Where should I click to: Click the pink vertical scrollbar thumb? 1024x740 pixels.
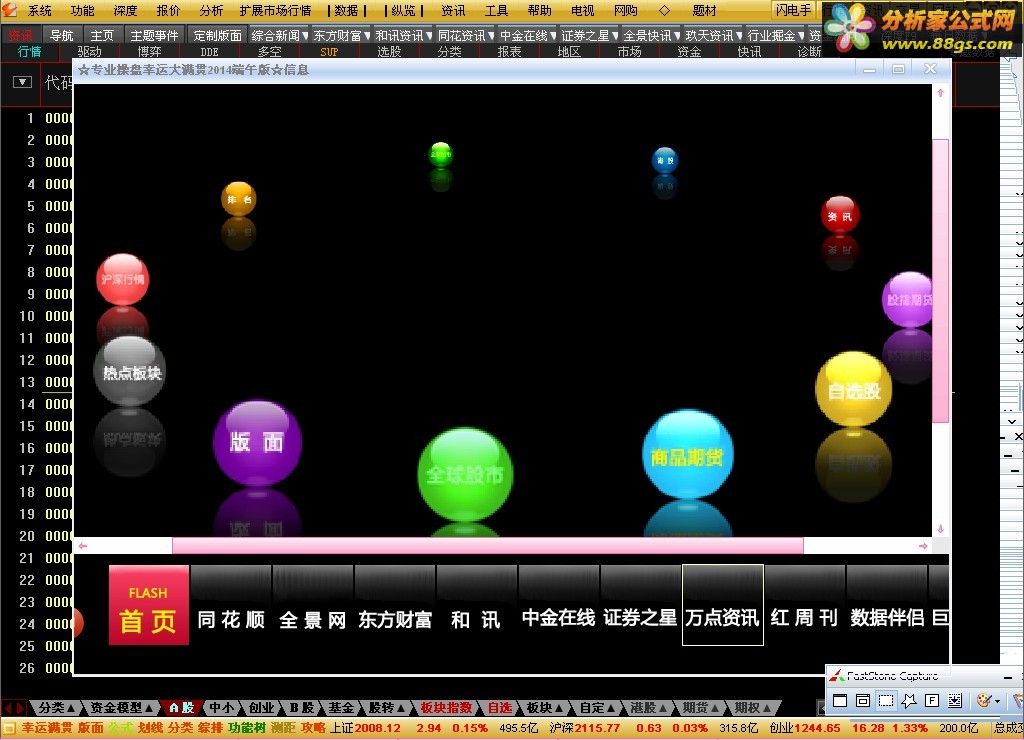[940, 281]
